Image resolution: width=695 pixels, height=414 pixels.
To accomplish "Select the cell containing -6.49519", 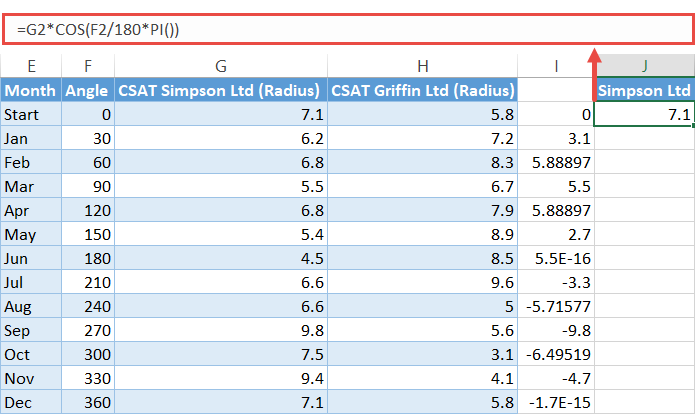I will click(556, 354).
